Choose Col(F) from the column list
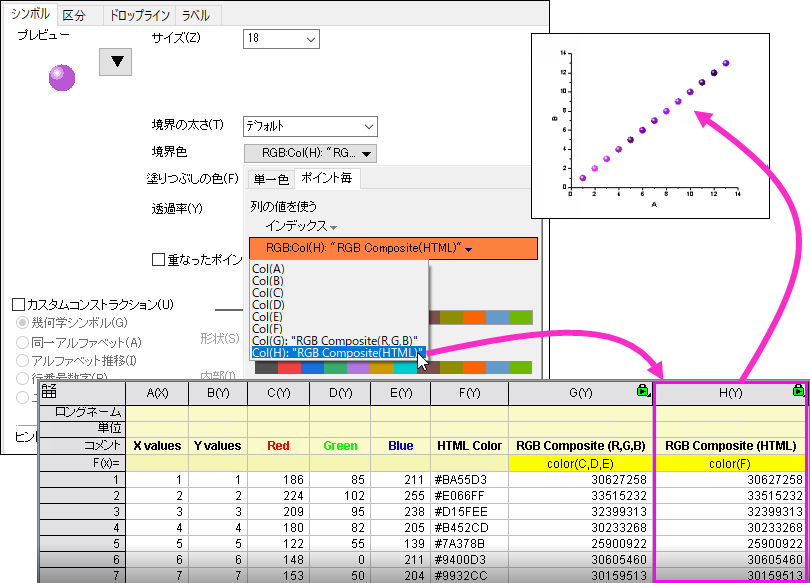The height and width of the screenshot is (583, 810). tap(267, 328)
